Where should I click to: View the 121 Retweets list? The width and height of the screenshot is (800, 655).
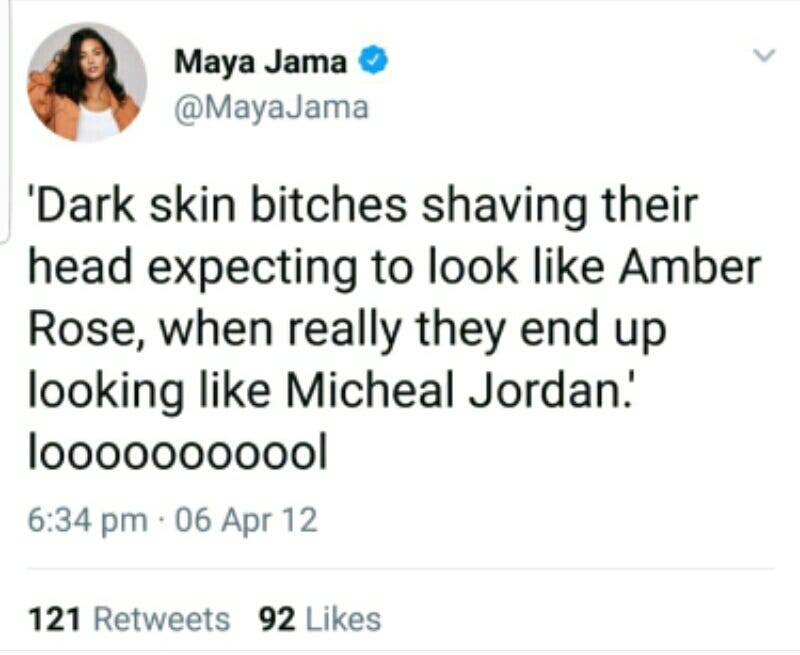click(129, 619)
